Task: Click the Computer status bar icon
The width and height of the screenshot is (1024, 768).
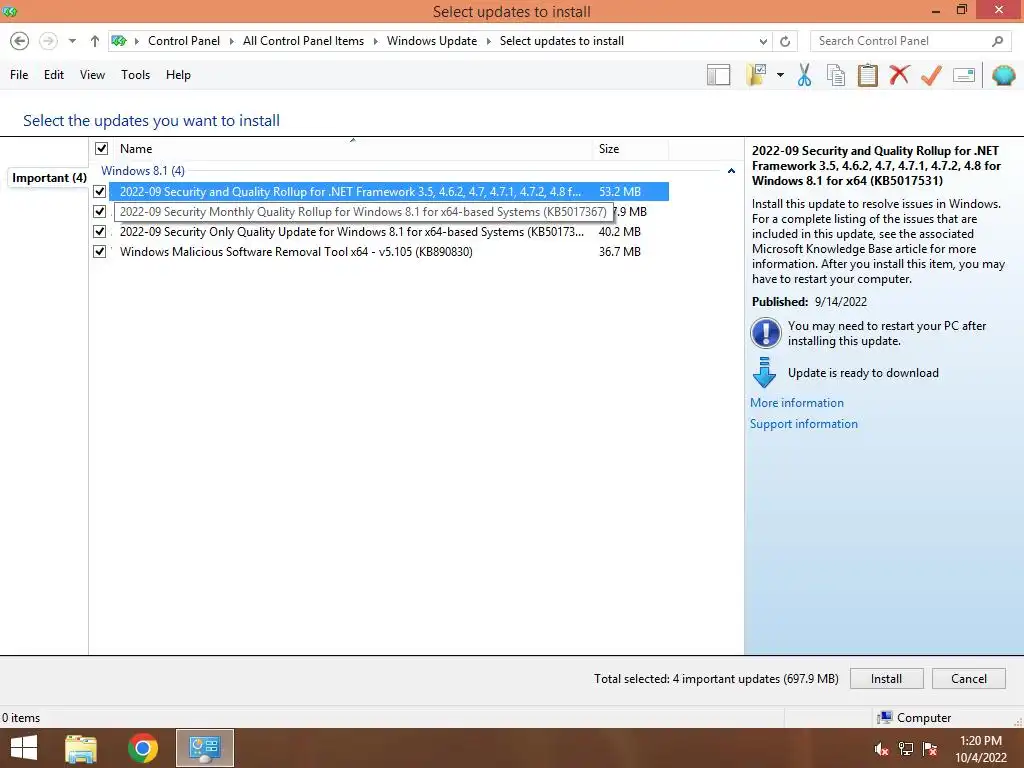Action: coord(885,718)
